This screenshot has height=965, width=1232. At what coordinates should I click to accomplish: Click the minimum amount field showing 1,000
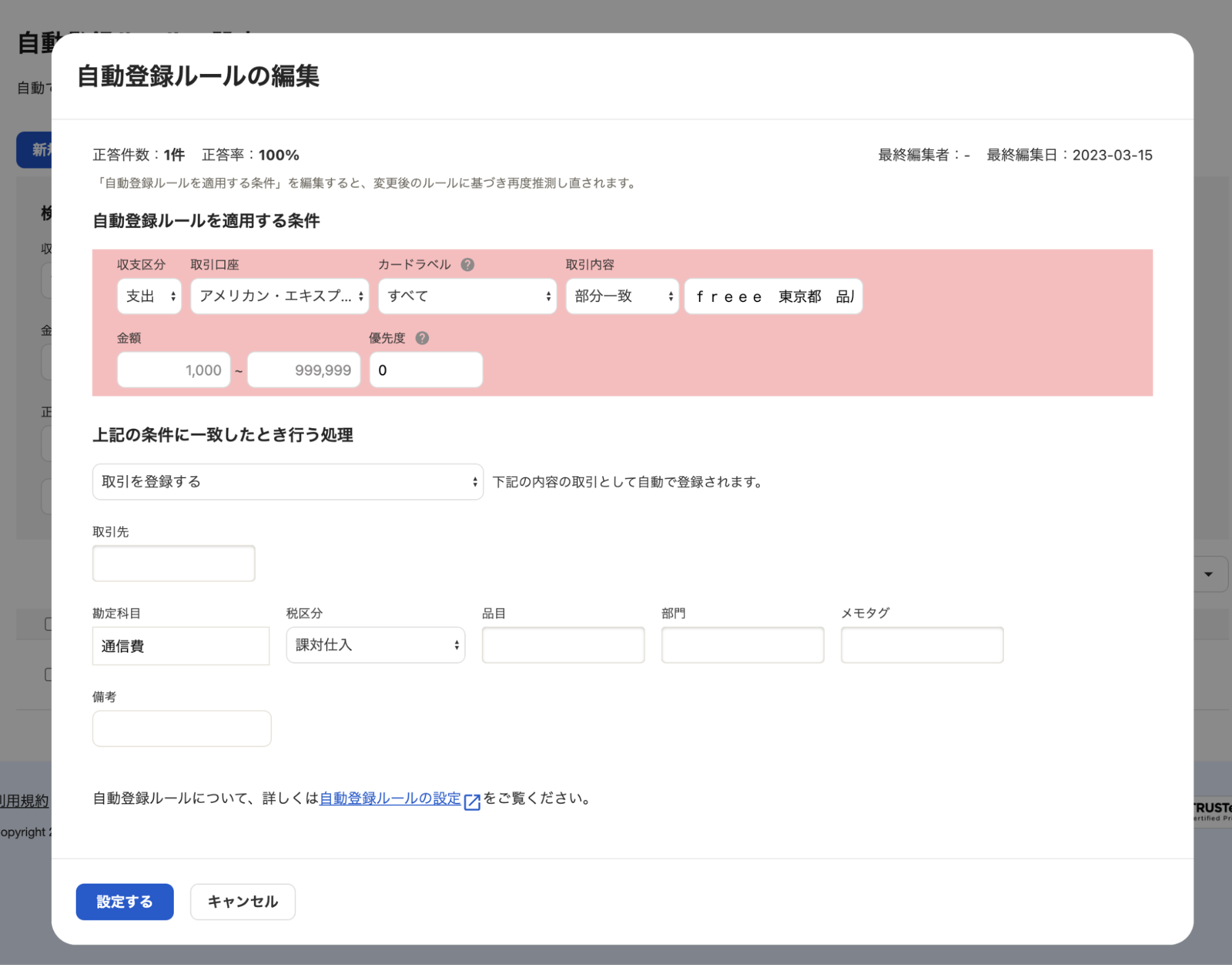[174, 370]
